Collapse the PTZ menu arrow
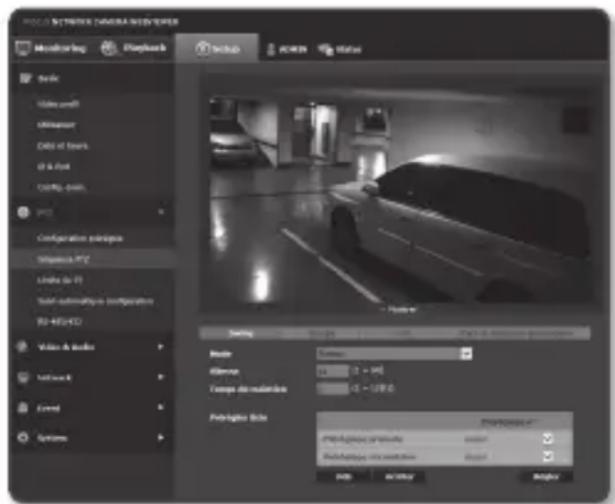Image resolution: width=615 pixels, height=504 pixels. click(159, 214)
